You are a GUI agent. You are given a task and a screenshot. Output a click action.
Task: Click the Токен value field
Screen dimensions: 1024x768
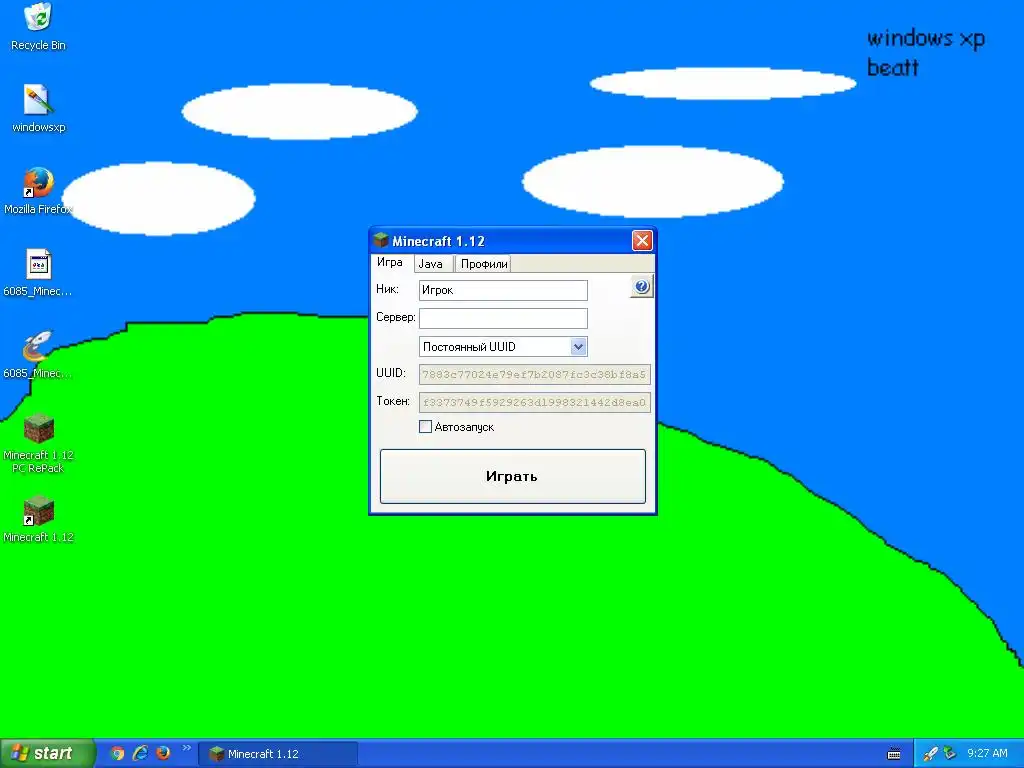[534, 402]
